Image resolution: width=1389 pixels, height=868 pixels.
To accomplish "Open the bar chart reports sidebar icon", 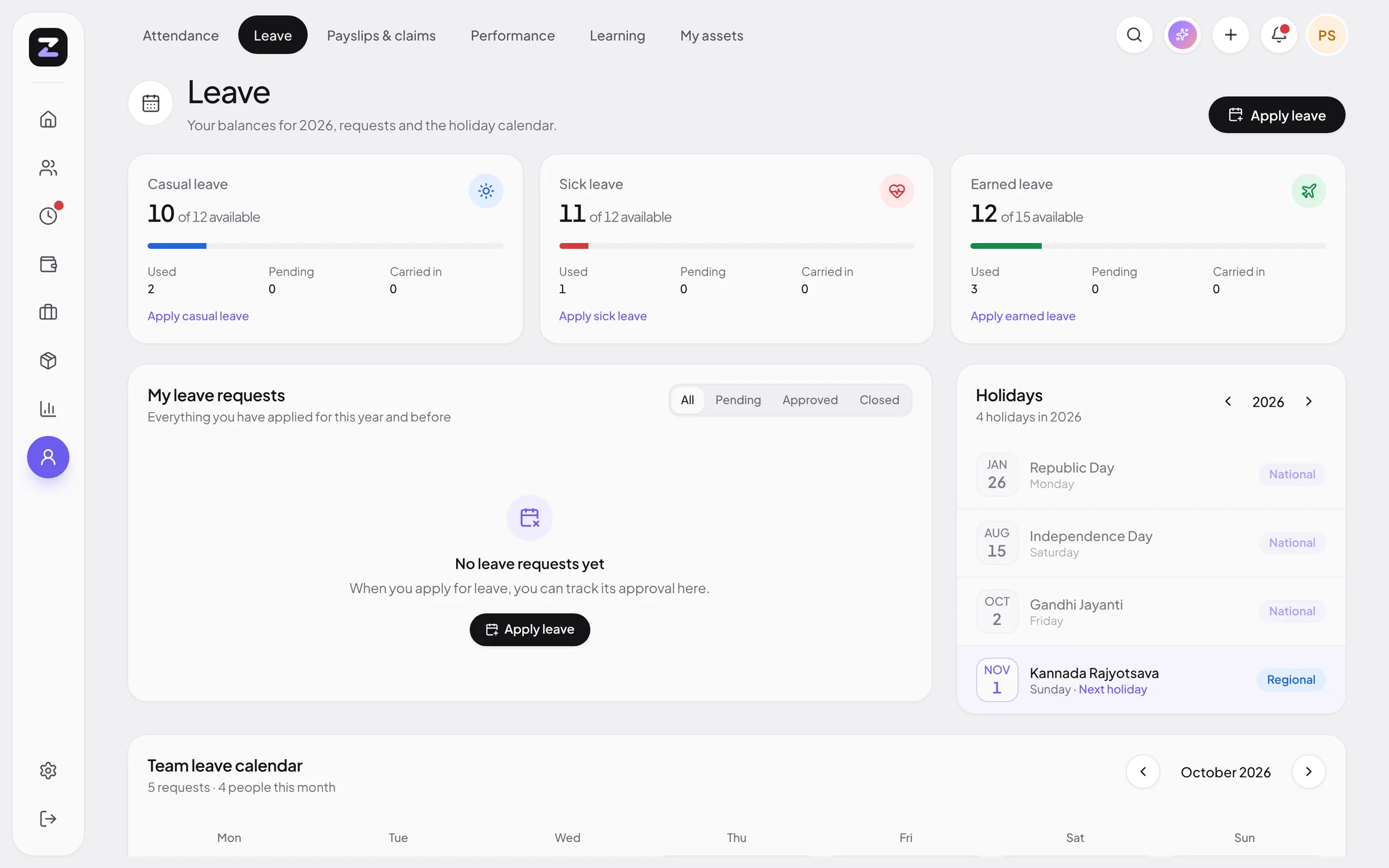I will click(48, 409).
